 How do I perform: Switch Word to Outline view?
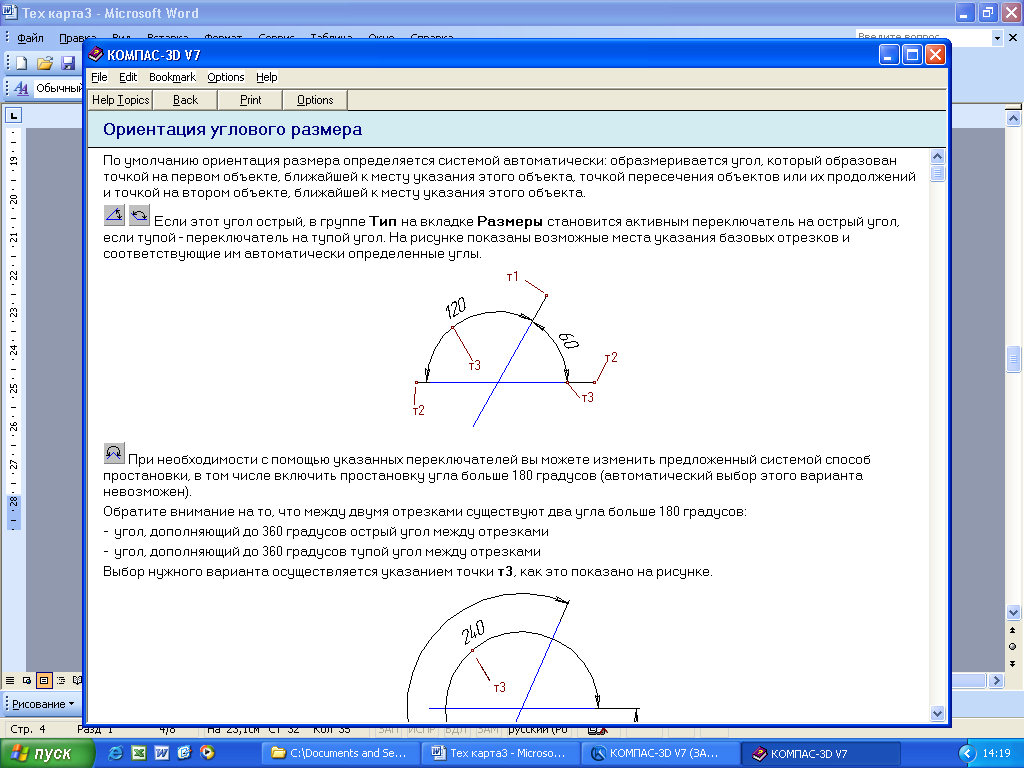[61, 680]
